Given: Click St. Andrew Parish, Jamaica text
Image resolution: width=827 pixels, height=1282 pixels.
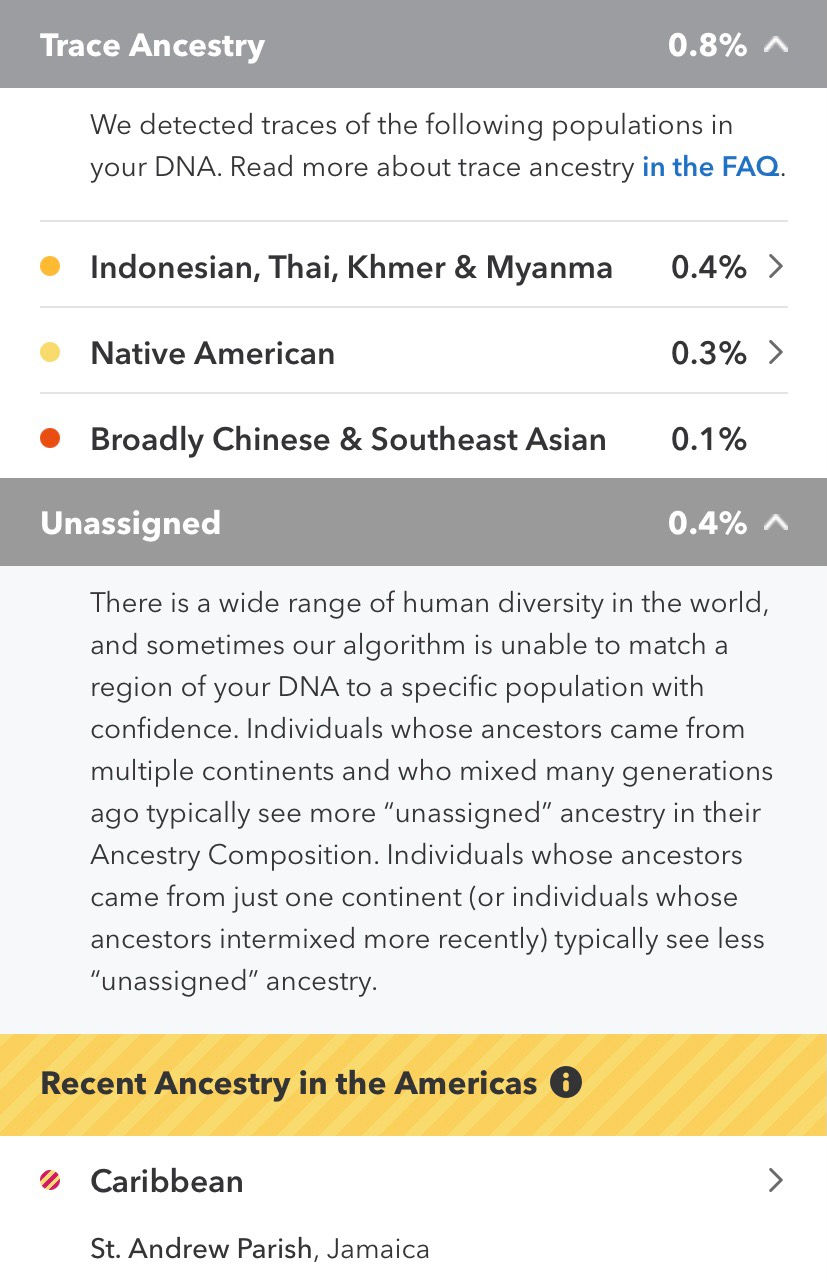Looking at the screenshot, I should (x=260, y=1249).
